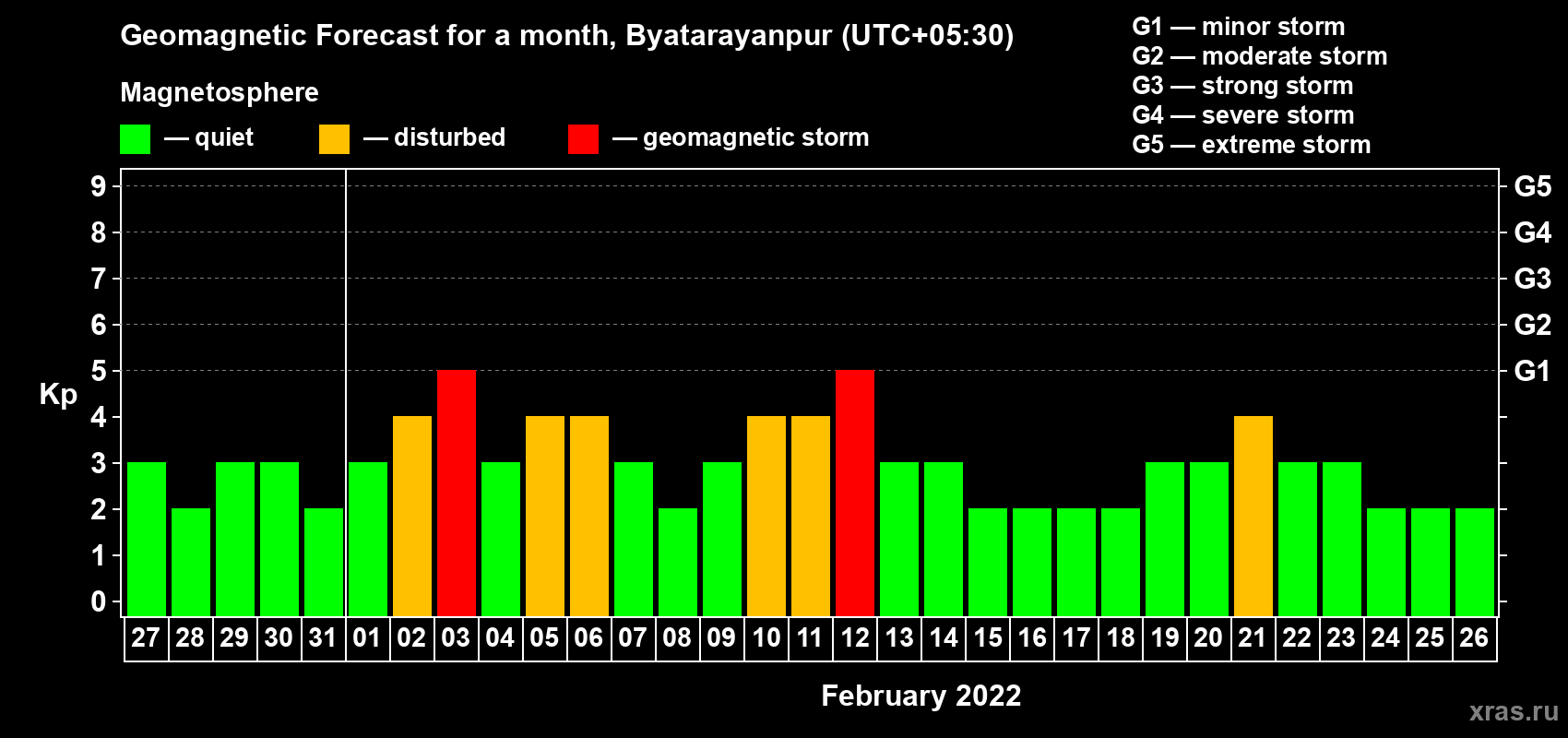Click date label 07 on the axis
Image resolution: width=1568 pixels, height=738 pixels.
point(633,637)
